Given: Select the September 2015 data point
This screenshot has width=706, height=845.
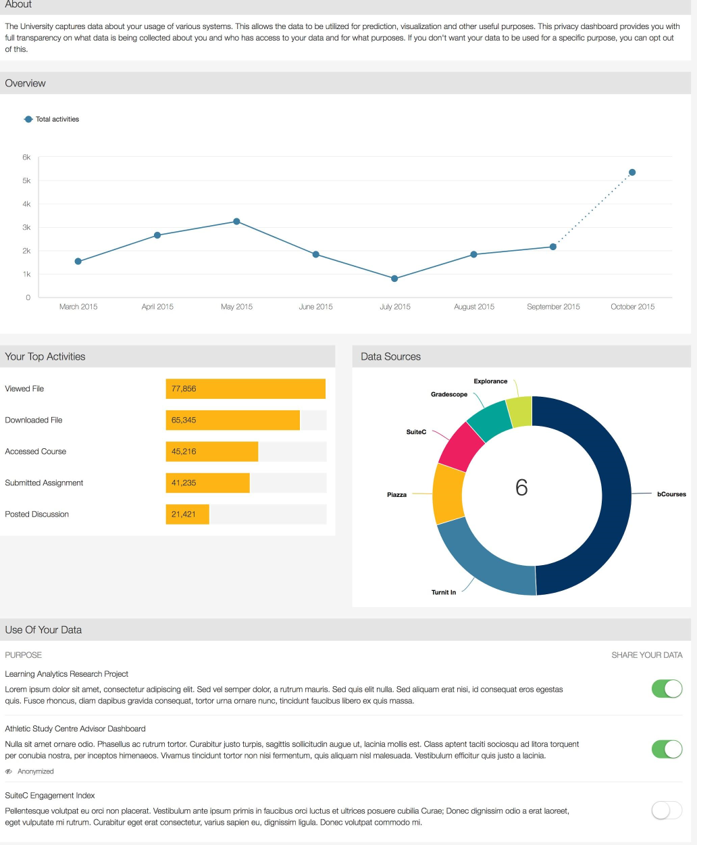Looking at the screenshot, I should [553, 247].
